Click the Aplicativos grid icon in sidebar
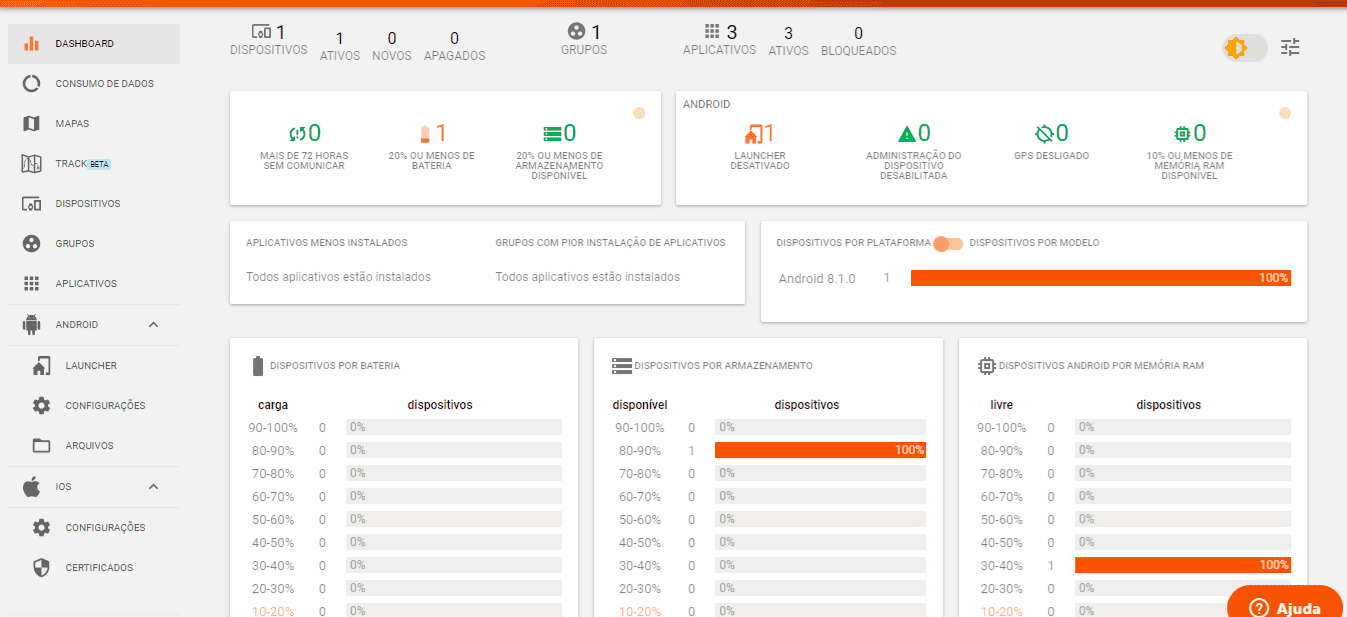1347x617 pixels. pos(31,284)
